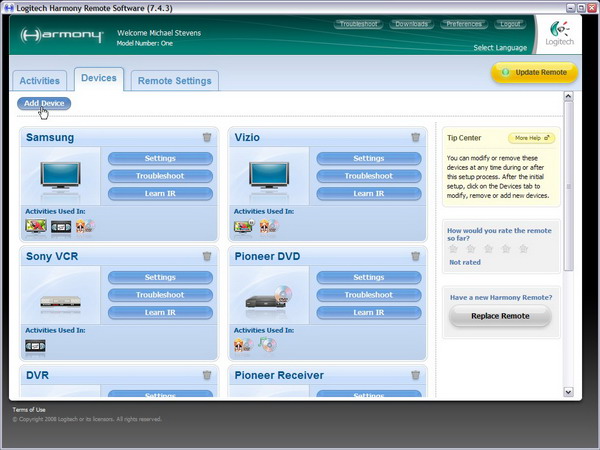Open Samsung's Watch TV activity icon
Screen dimensions: 600x450
coord(36,226)
